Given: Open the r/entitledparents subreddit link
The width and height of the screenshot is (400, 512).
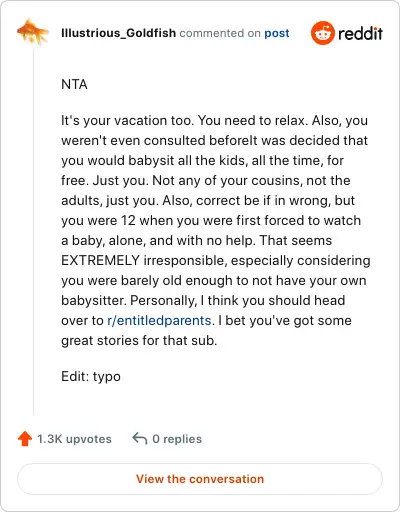Looking at the screenshot, I should 159,321.
